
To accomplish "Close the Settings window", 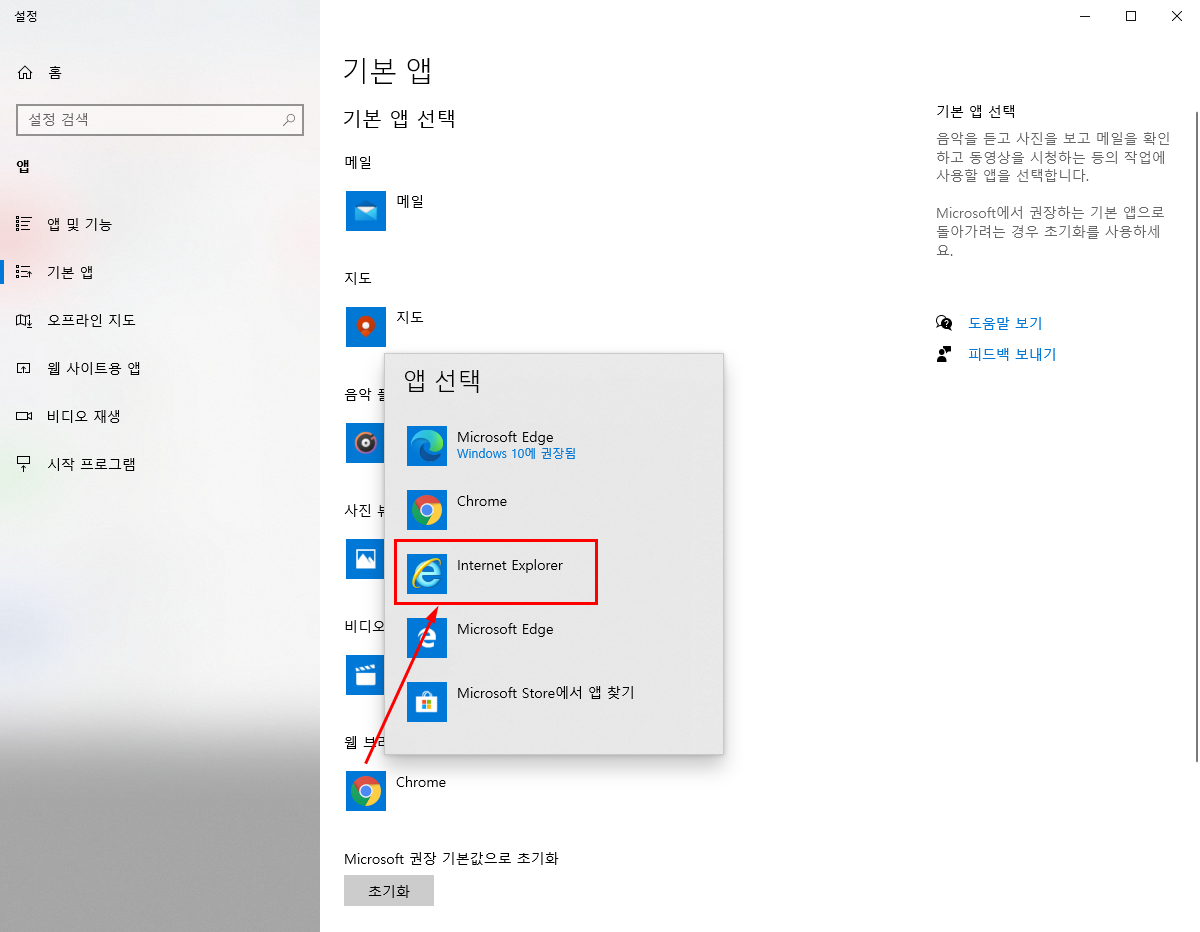I will pyautogui.click(x=1176, y=16).
